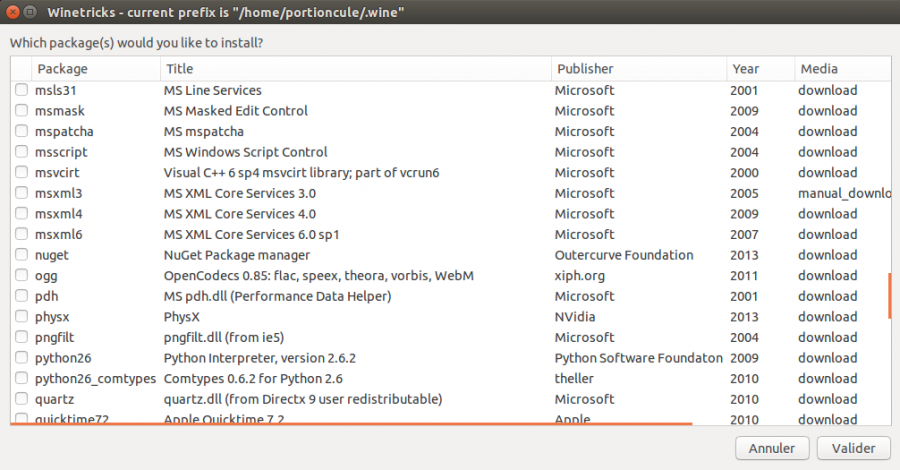Enable the msxml6 checkbox
This screenshot has height=470, width=900.
(21, 234)
